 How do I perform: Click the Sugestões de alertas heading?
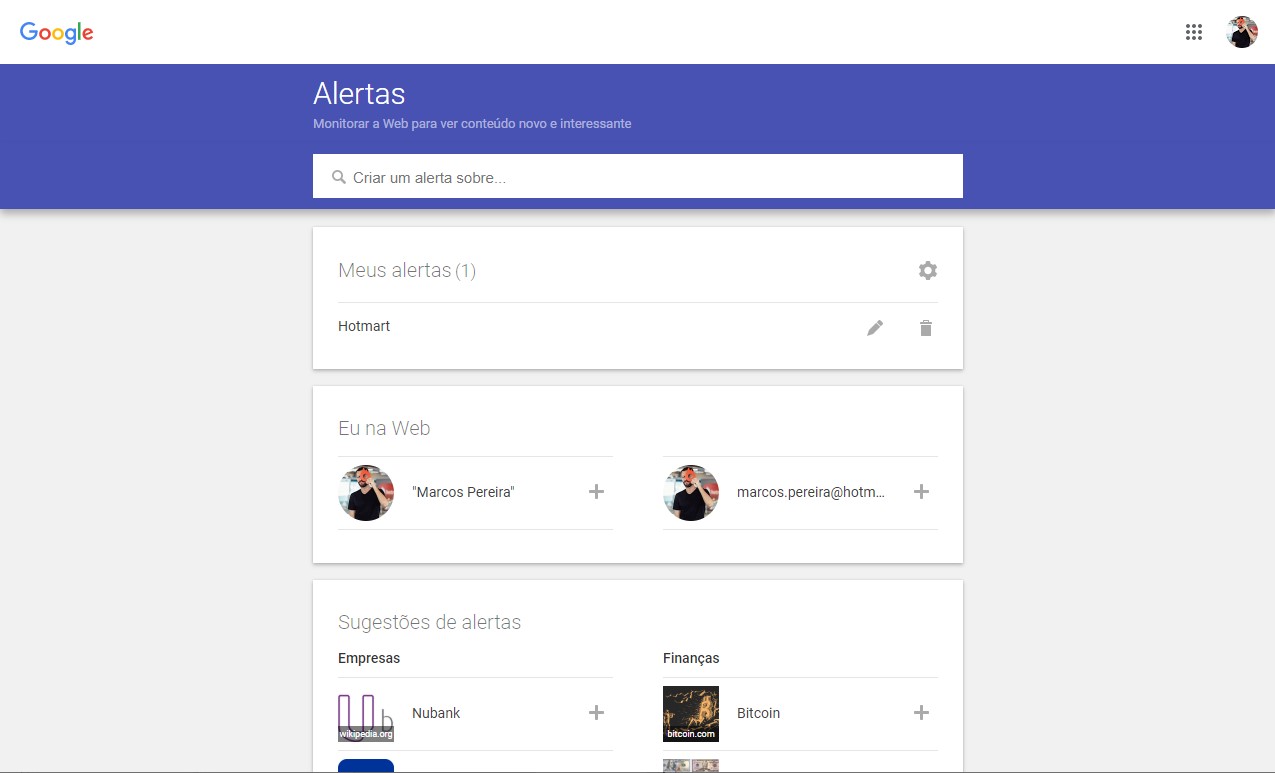(429, 622)
